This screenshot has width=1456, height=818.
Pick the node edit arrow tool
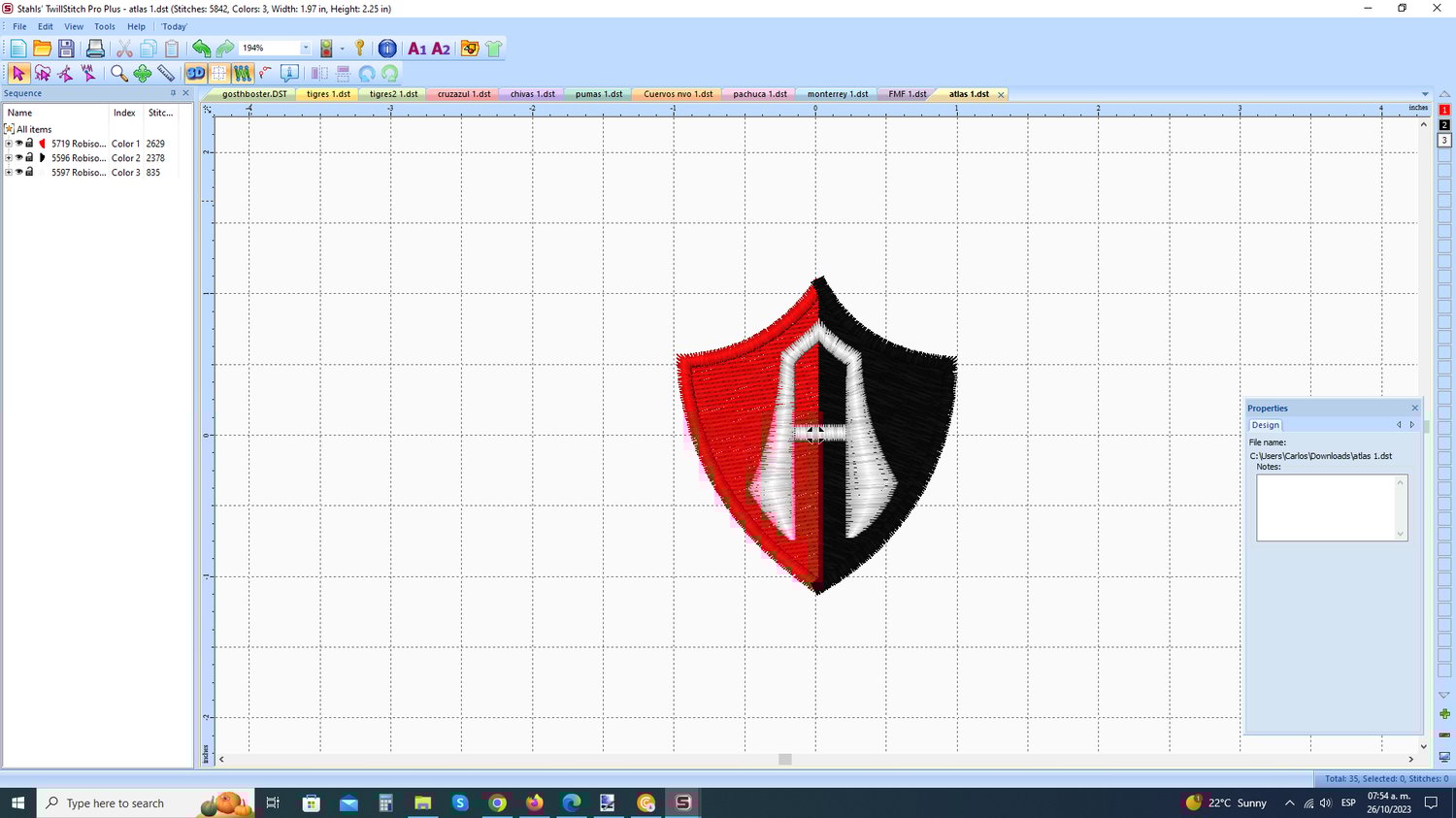click(x=65, y=73)
